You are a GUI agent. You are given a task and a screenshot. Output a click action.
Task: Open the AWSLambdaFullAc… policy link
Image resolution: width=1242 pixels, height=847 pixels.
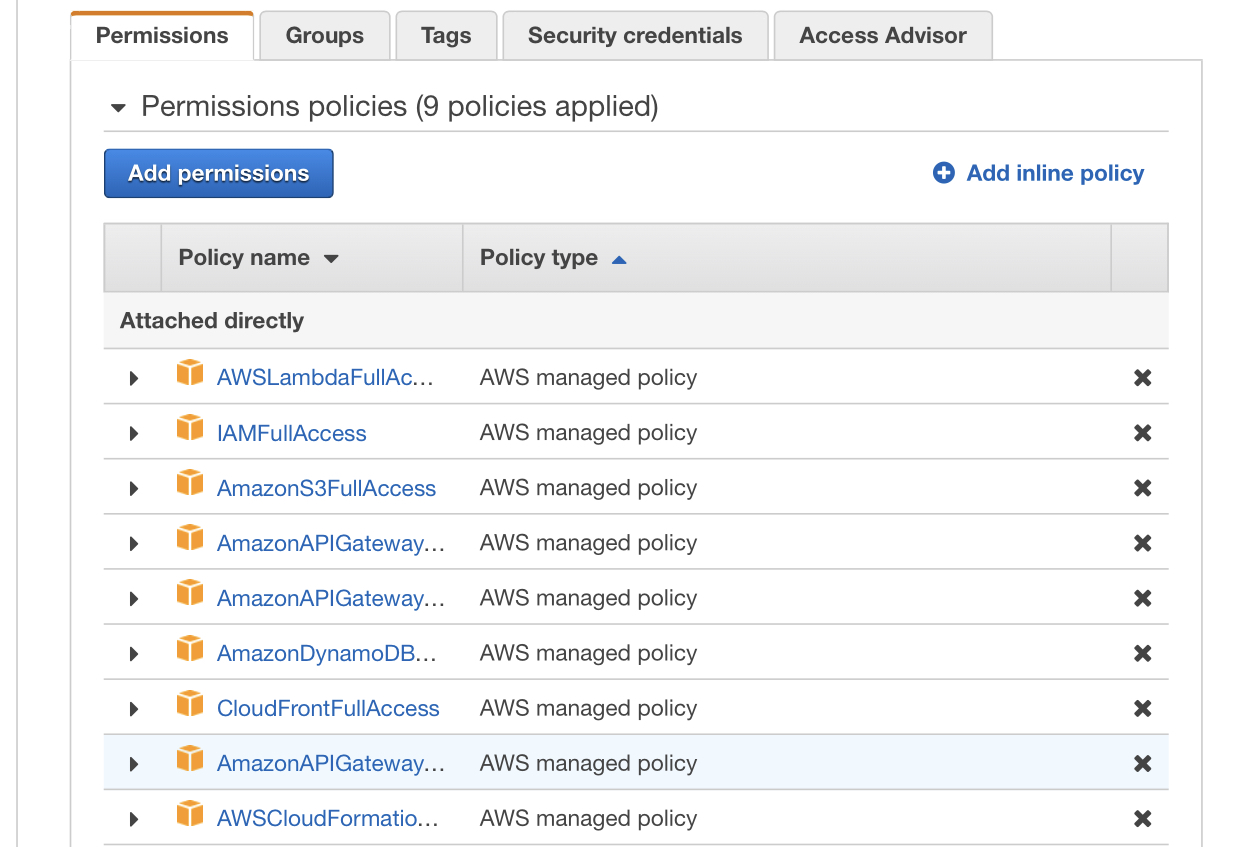(x=325, y=378)
